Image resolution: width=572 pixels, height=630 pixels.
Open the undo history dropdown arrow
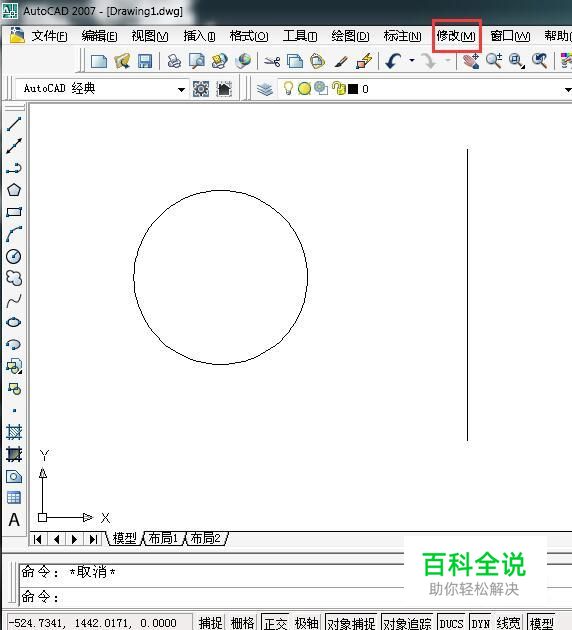click(412, 61)
